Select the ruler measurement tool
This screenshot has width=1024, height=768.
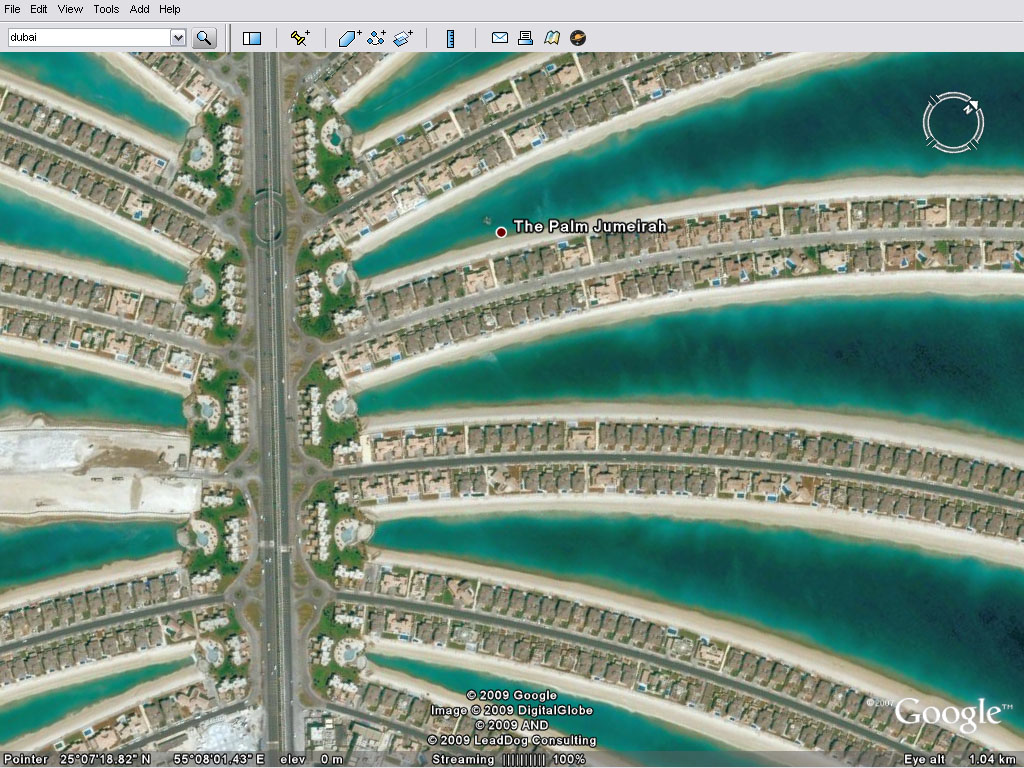(450, 39)
